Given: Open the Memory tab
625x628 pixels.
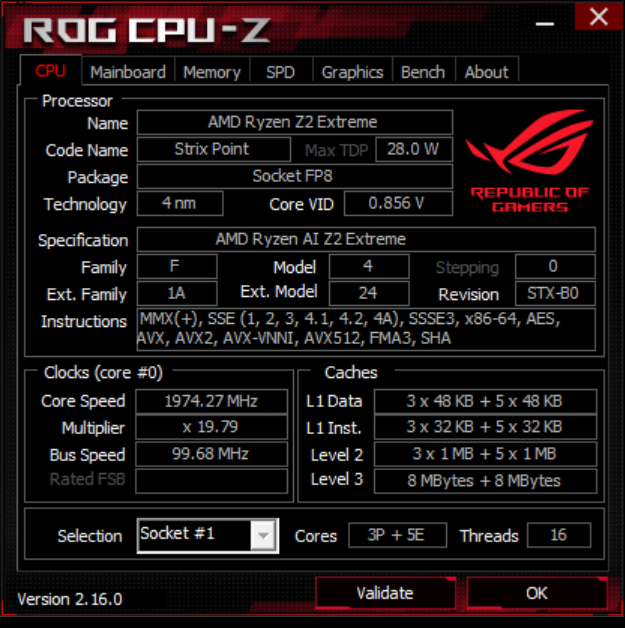Looking at the screenshot, I should point(212,72).
